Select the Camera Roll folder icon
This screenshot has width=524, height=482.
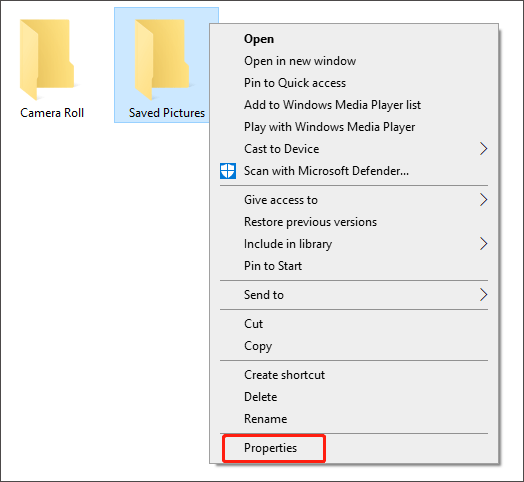pos(47,59)
